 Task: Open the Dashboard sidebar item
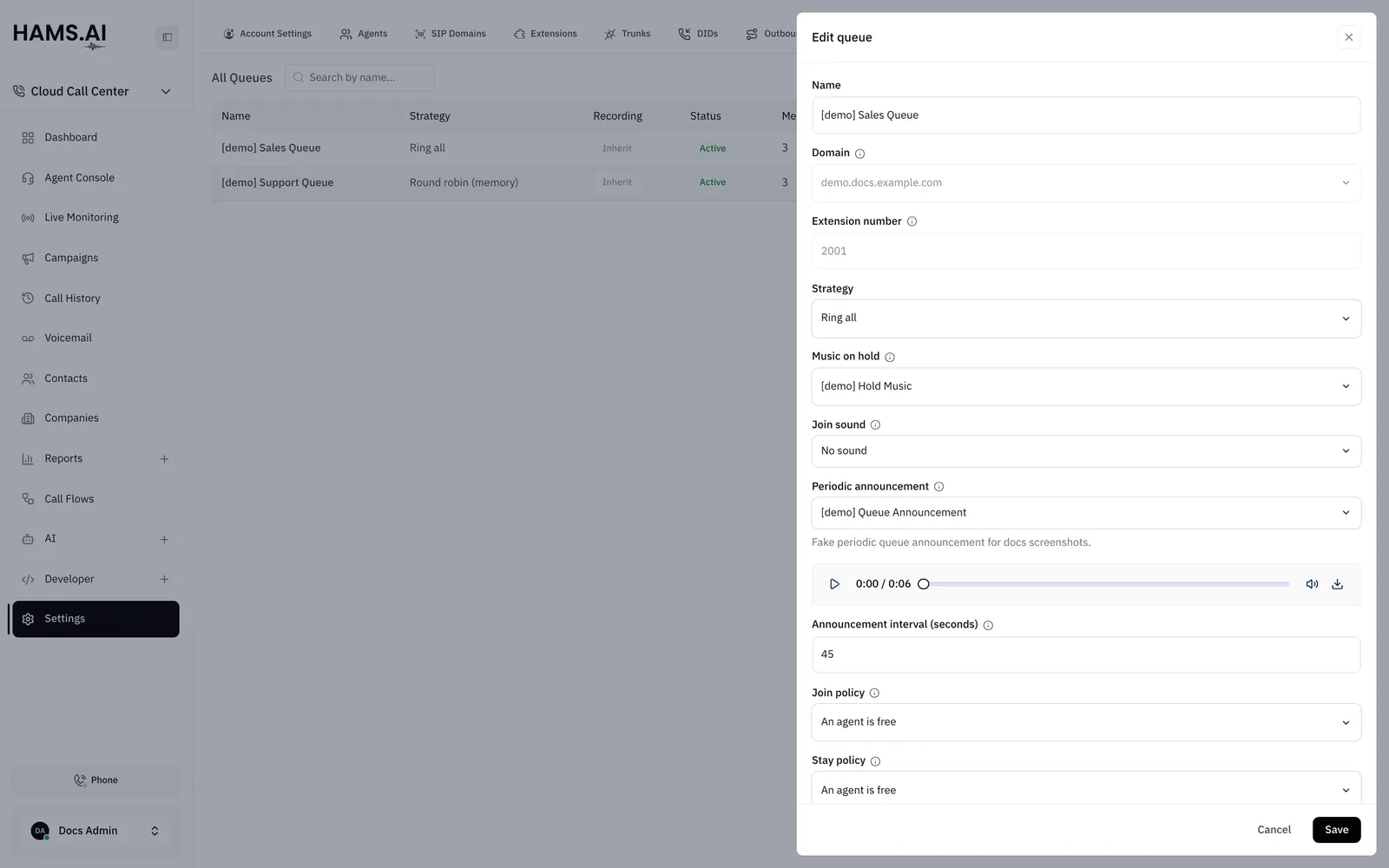pyautogui.click(x=95, y=138)
